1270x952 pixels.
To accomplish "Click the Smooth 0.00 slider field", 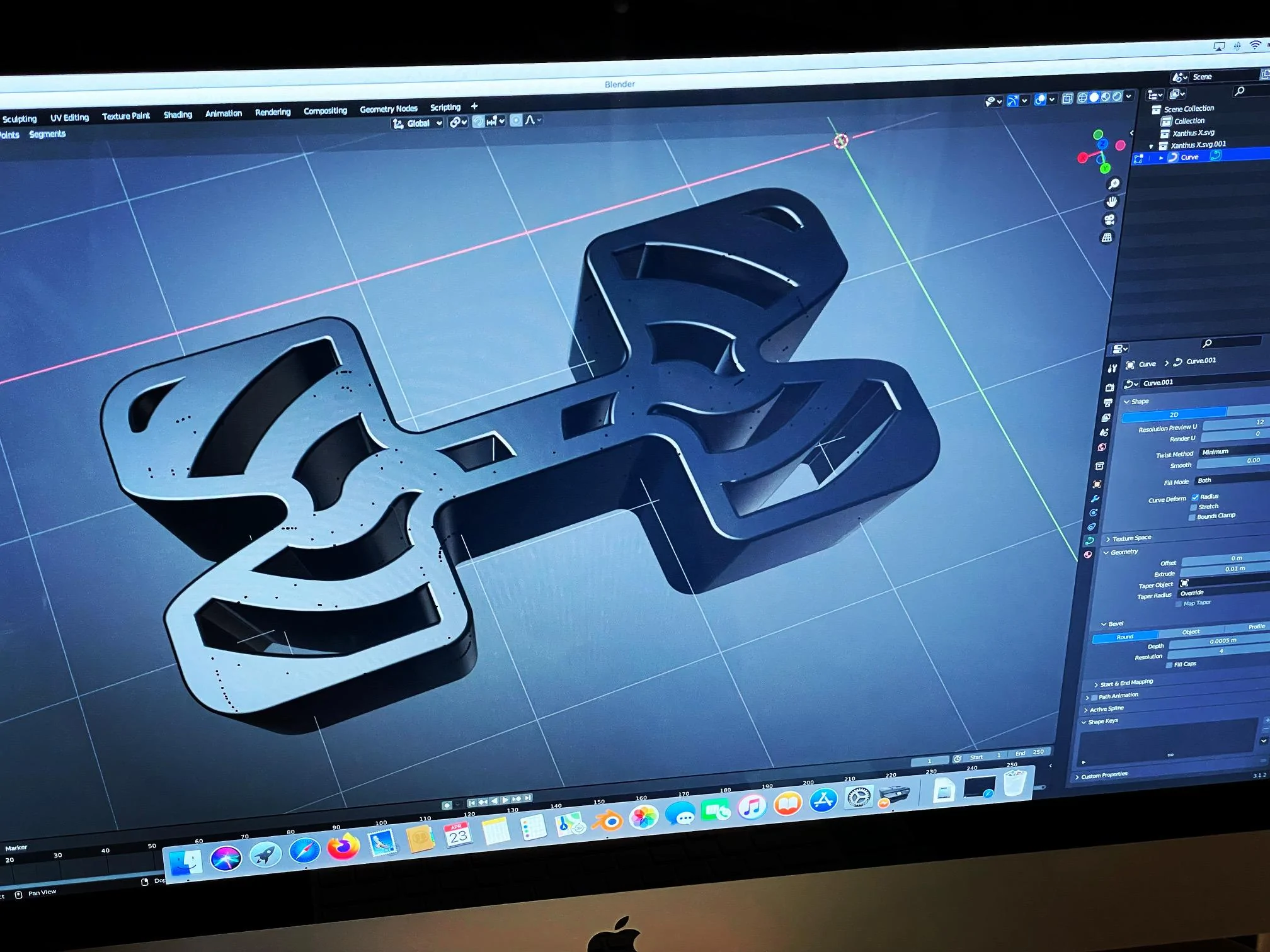I will 1233,462.
